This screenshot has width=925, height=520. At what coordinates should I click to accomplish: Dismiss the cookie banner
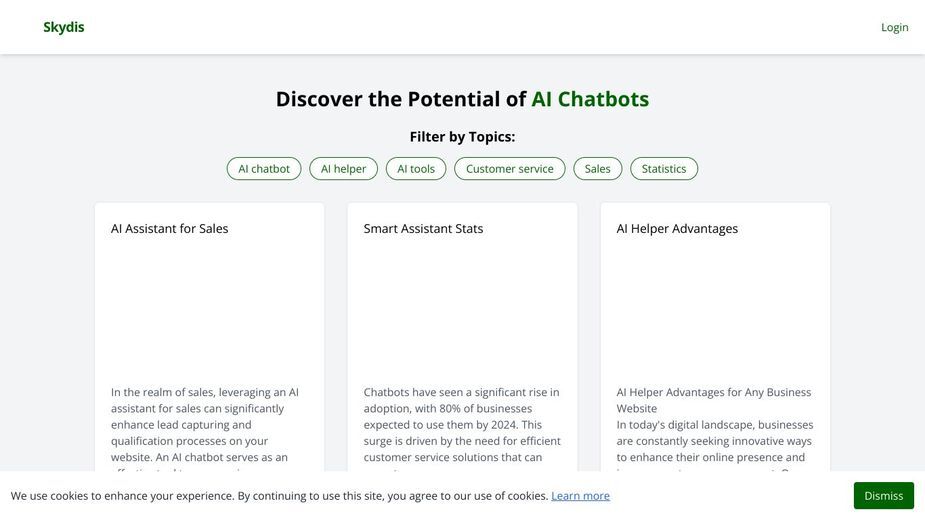pos(883,496)
